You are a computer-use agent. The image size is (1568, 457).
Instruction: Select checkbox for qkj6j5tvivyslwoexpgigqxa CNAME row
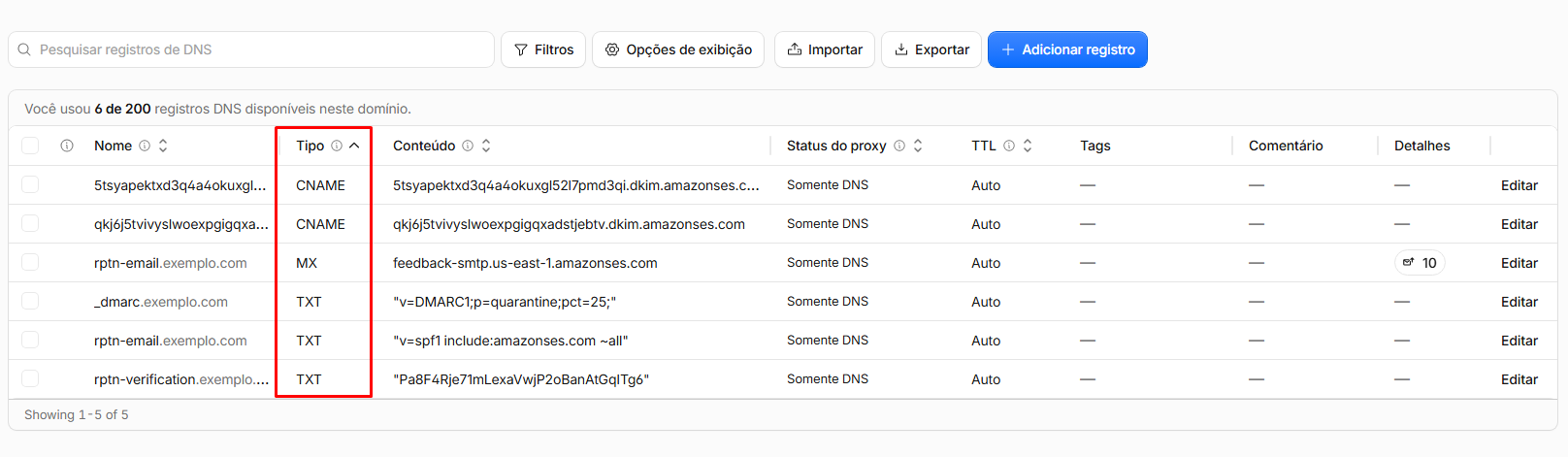tap(30, 223)
